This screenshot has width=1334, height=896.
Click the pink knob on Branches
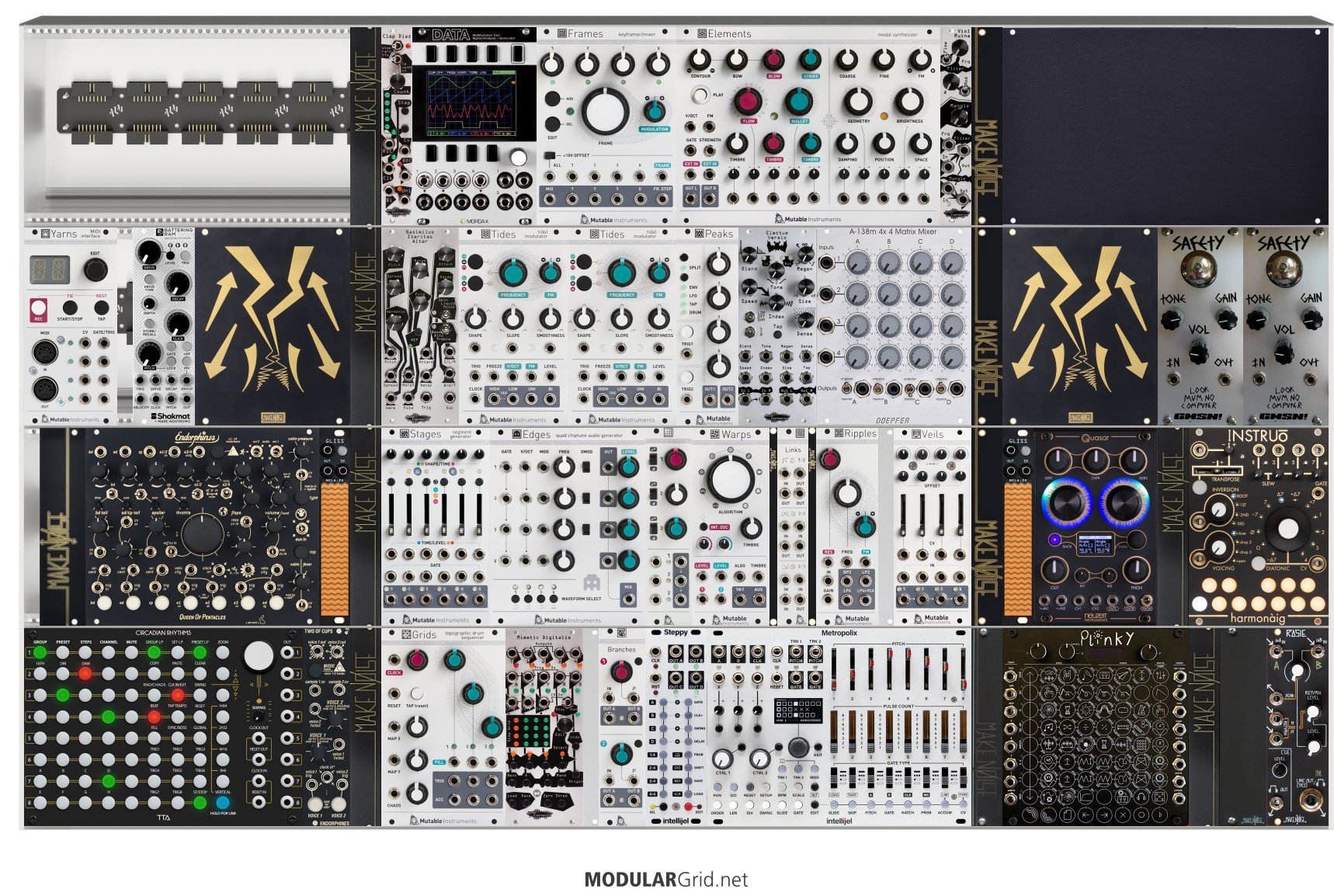coord(621,670)
